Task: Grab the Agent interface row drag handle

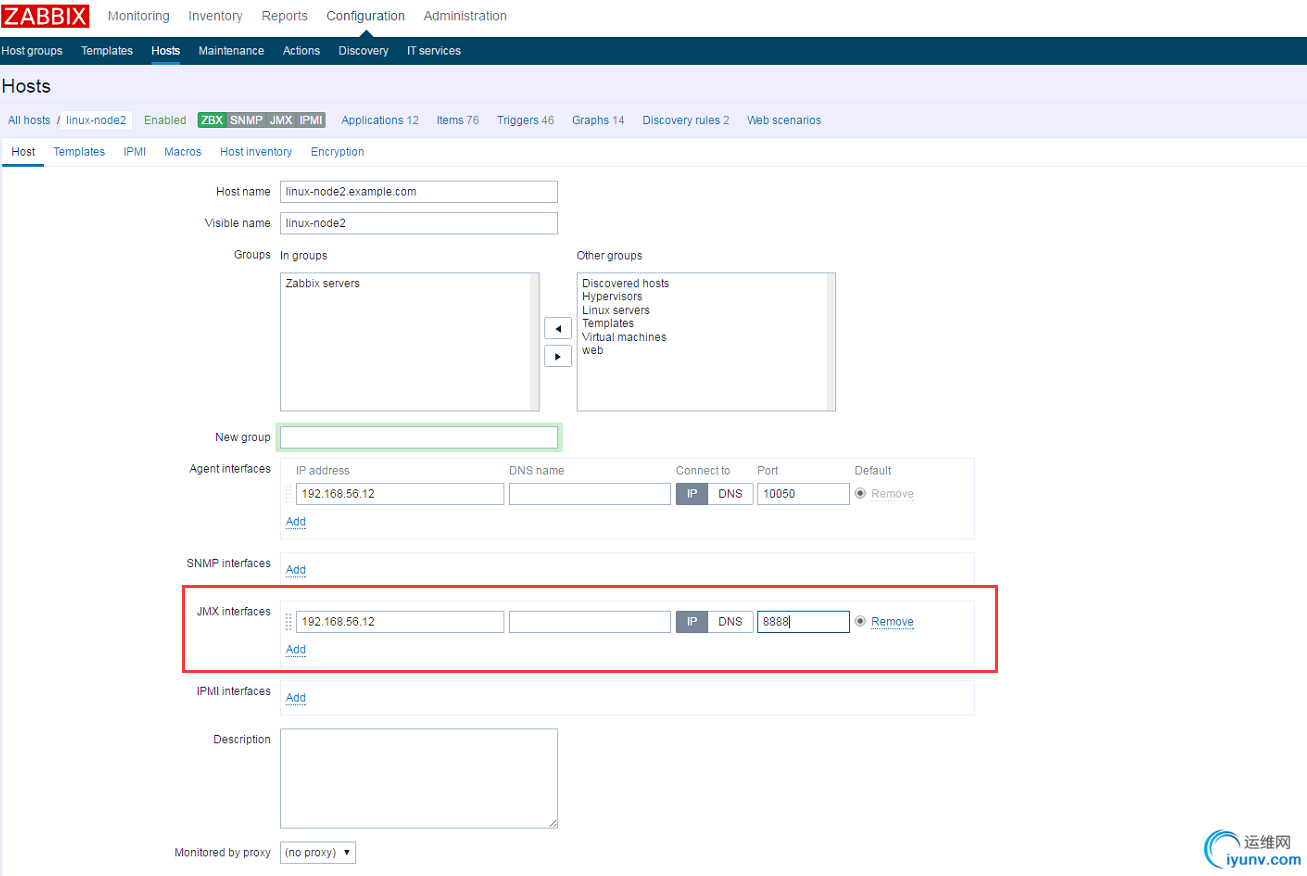Action: coord(289,494)
